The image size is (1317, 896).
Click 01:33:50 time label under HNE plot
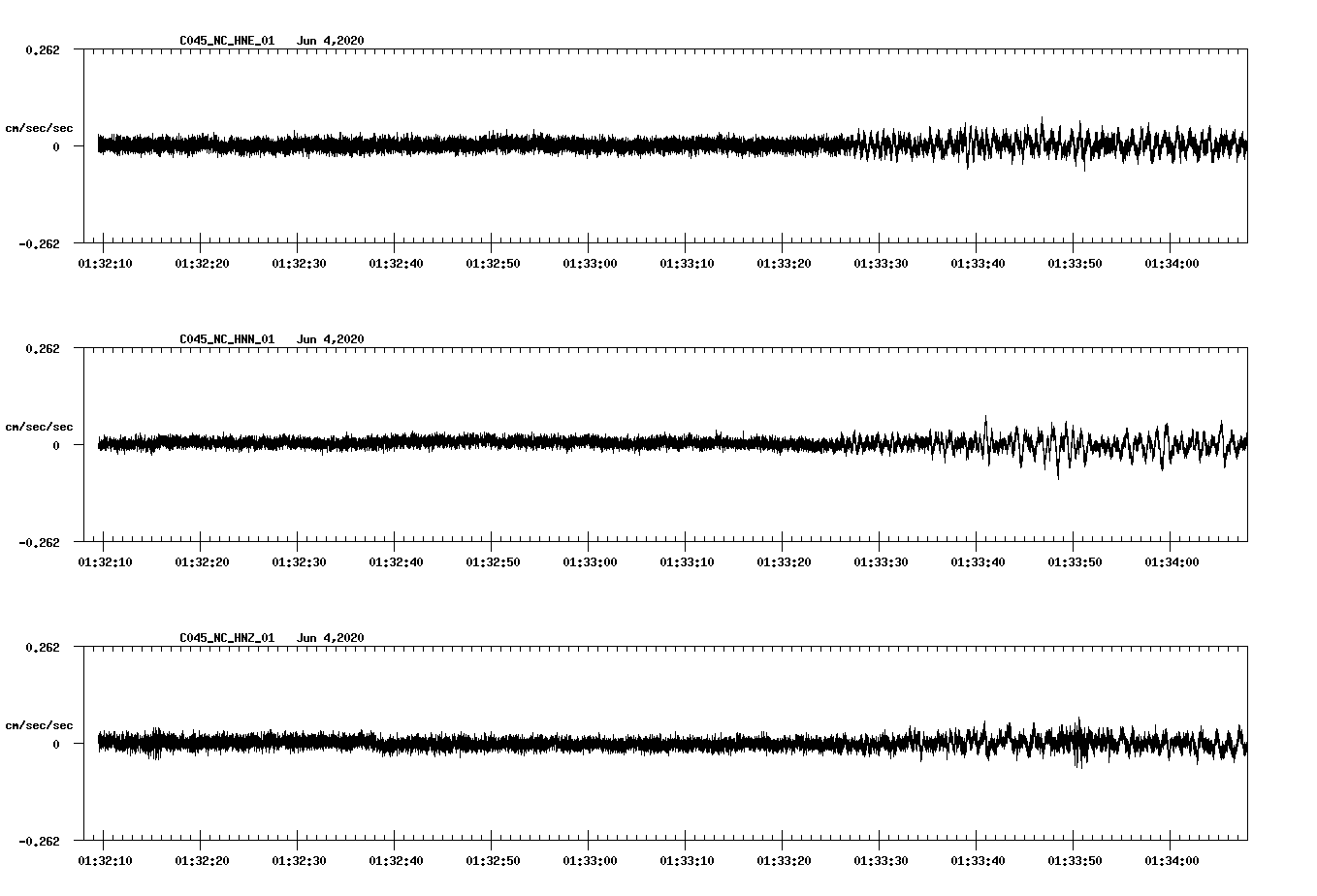pyautogui.click(x=1075, y=264)
